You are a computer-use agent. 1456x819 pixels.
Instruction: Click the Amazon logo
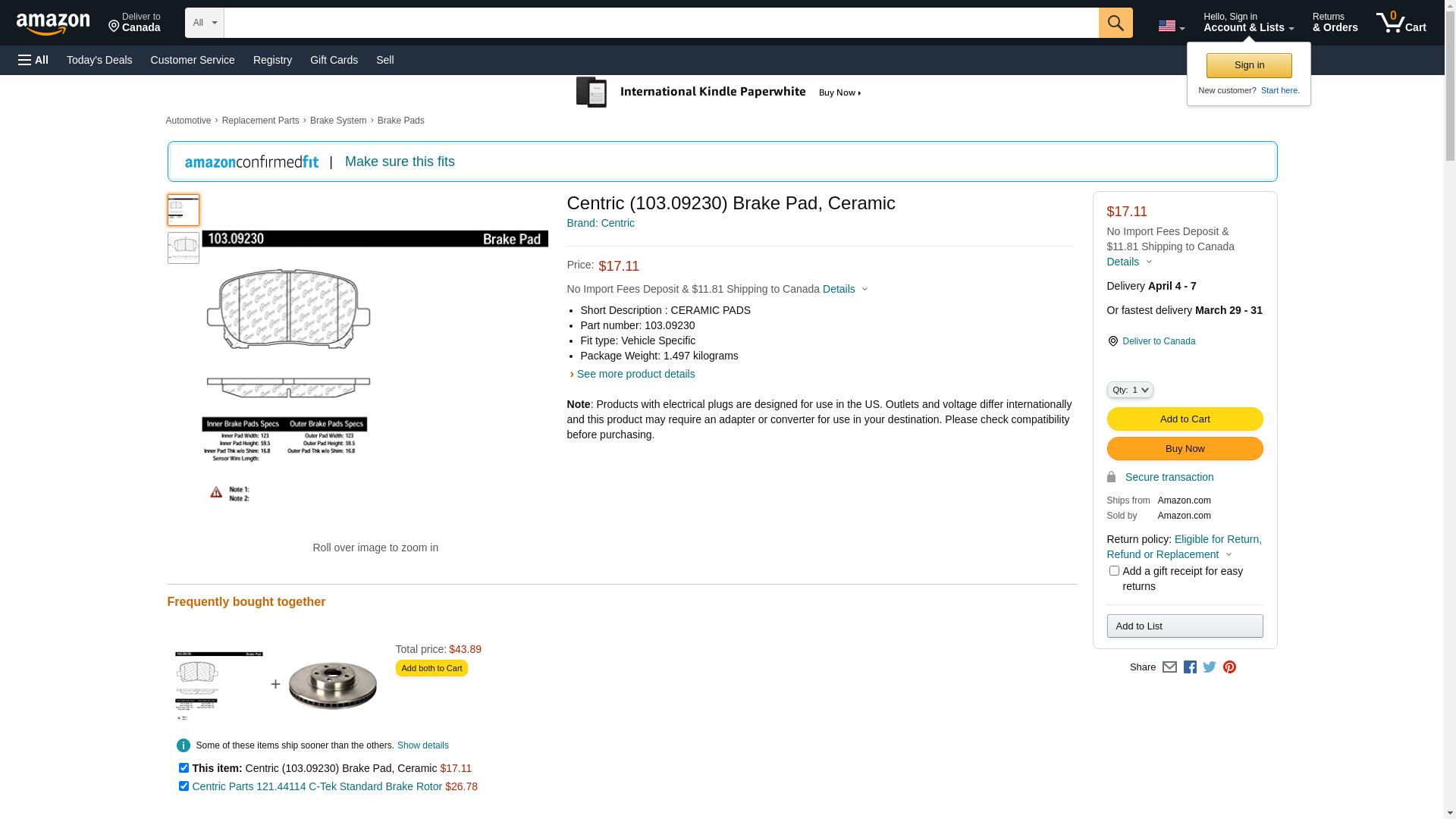pyautogui.click(x=53, y=24)
